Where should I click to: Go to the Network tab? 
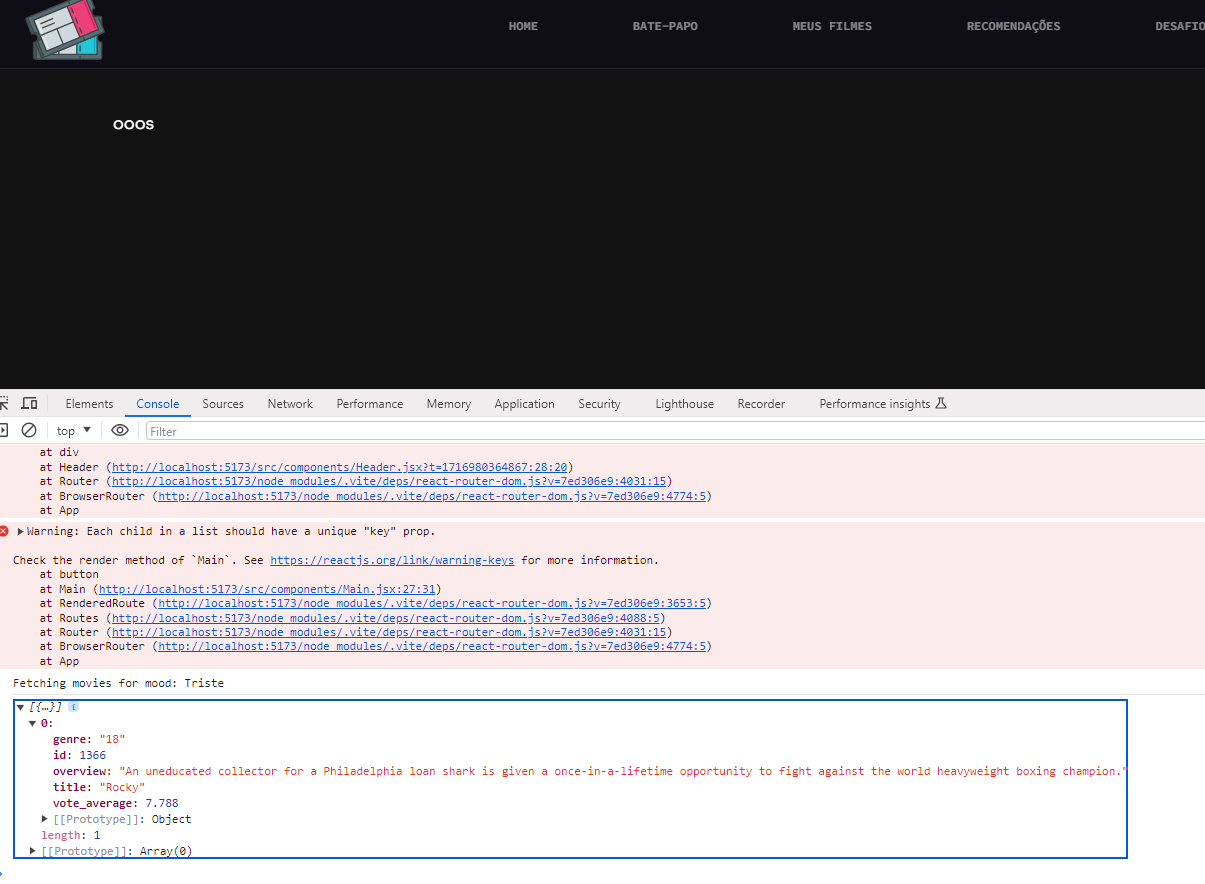290,404
